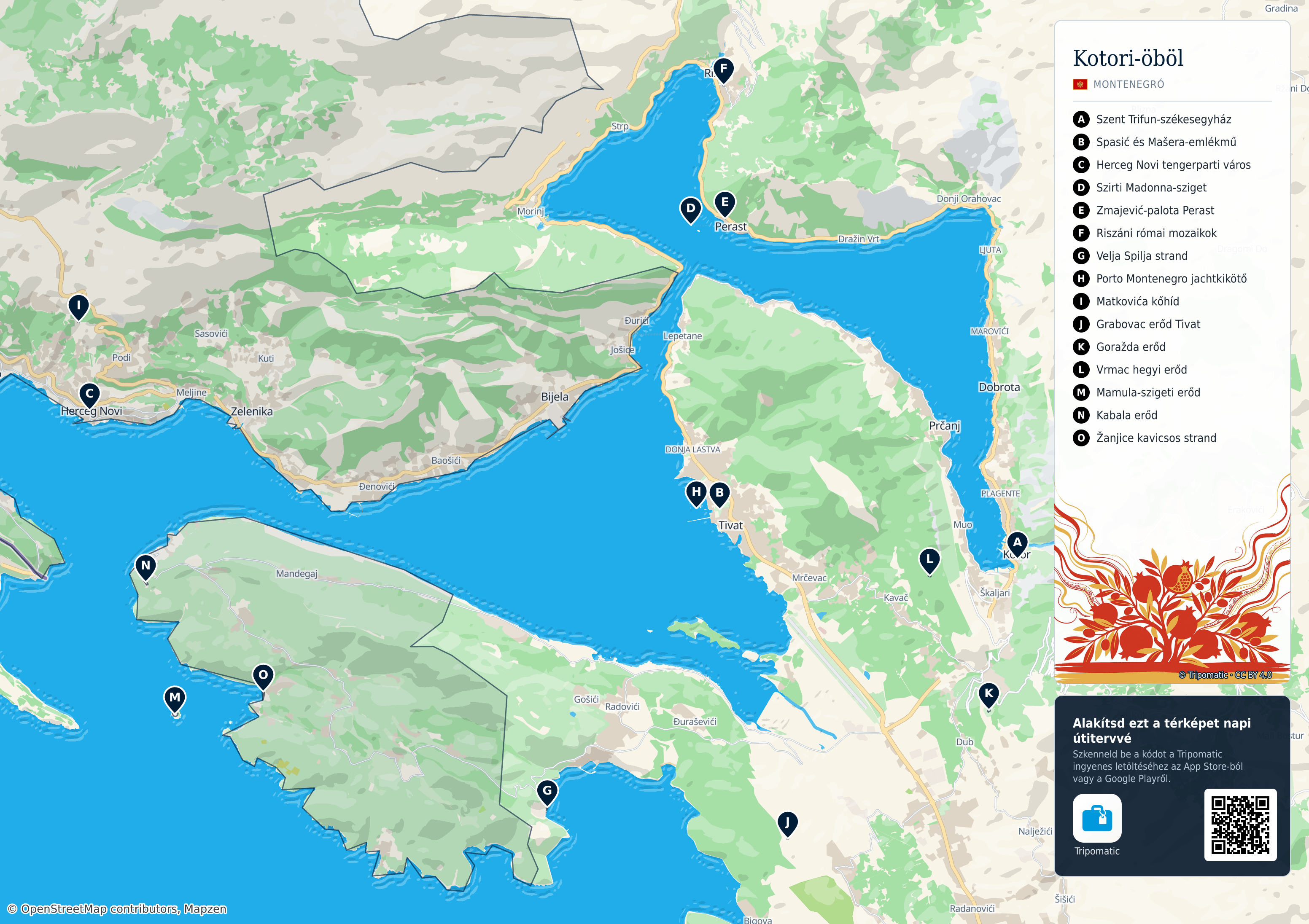Click the Montenegro flag icon
Image resolution: width=1309 pixels, height=924 pixels.
1080,84
